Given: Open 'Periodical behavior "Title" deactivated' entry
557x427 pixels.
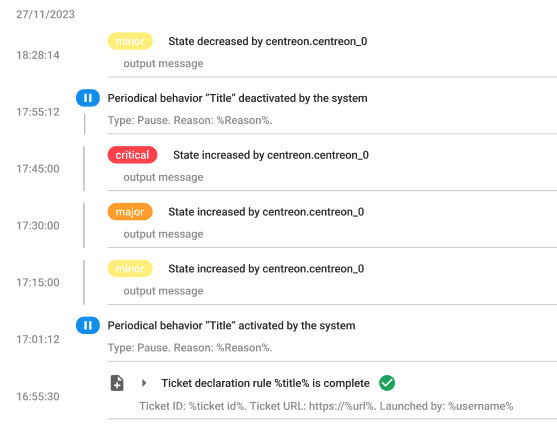Looking at the screenshot, I should tap(237, 98).
